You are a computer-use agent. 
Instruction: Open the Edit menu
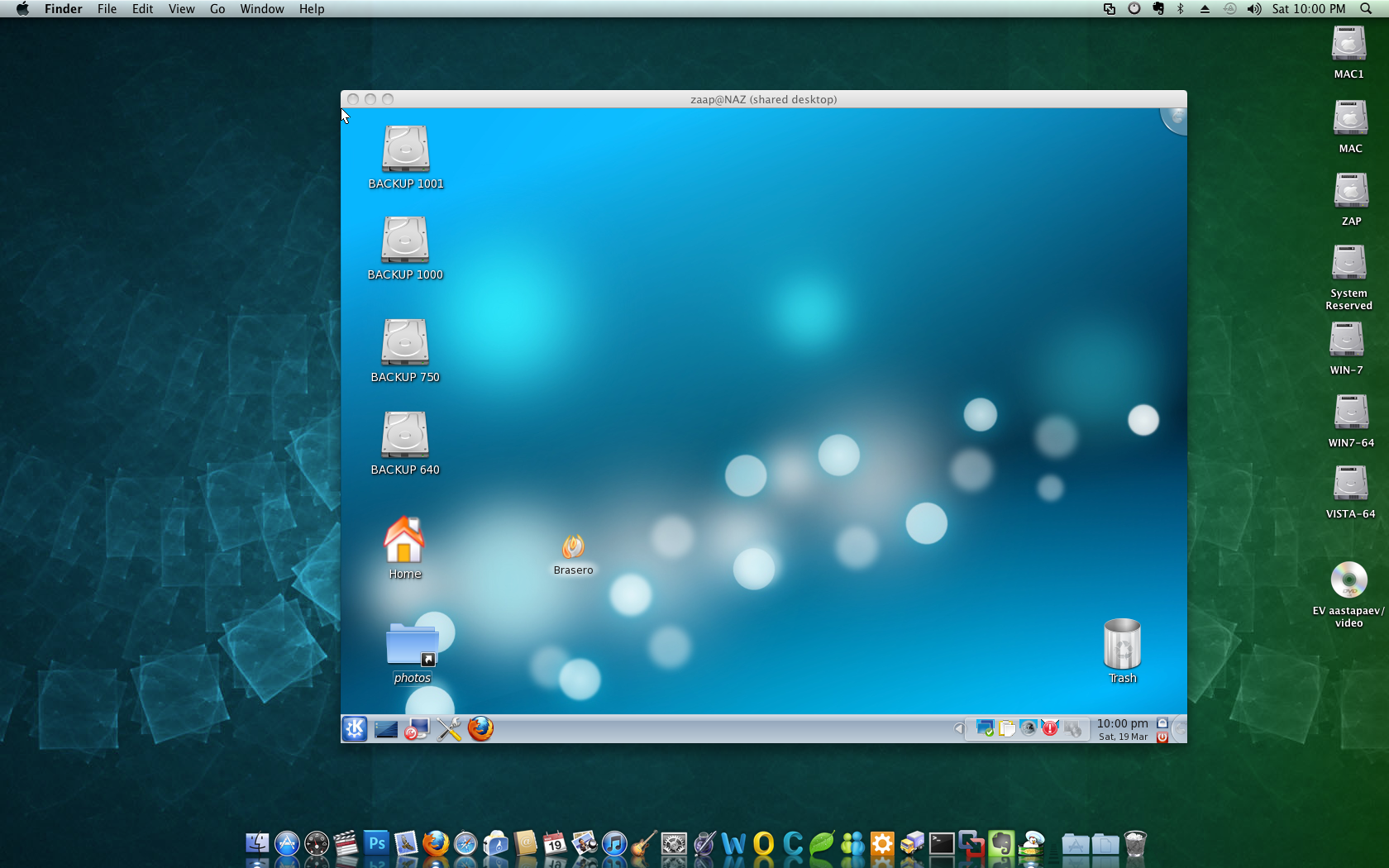tap(143, 8)
